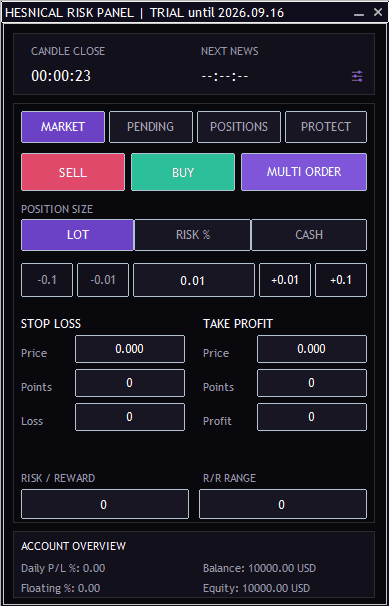389x606 pixels.
Task: Click the green BUY button
Action: (x=183, y=172)
